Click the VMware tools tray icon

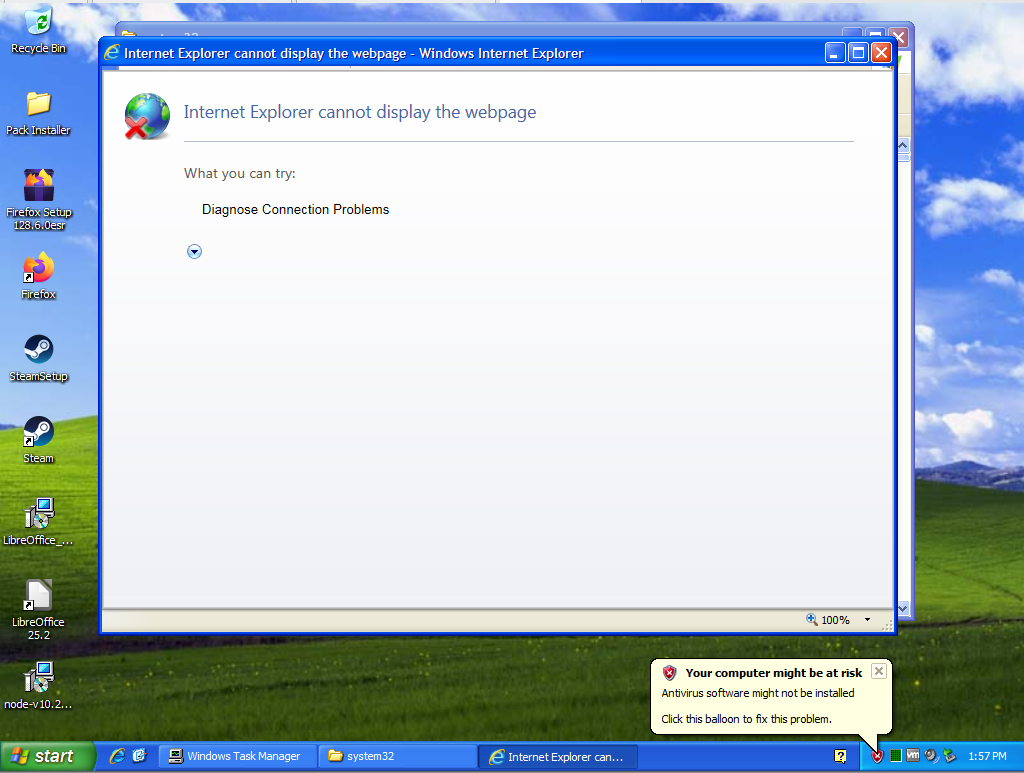pos(913,755)
